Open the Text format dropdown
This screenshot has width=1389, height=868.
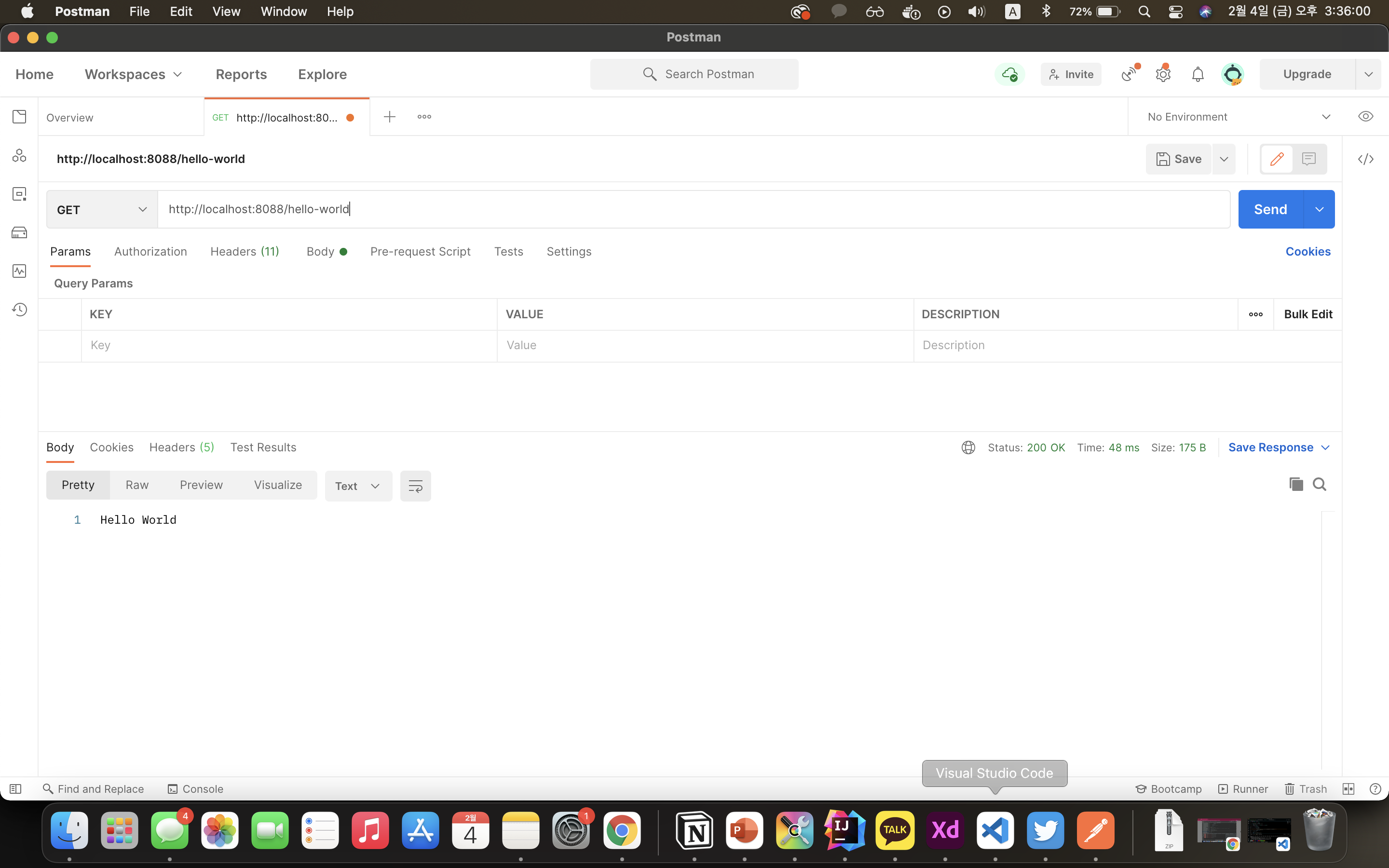357,486
